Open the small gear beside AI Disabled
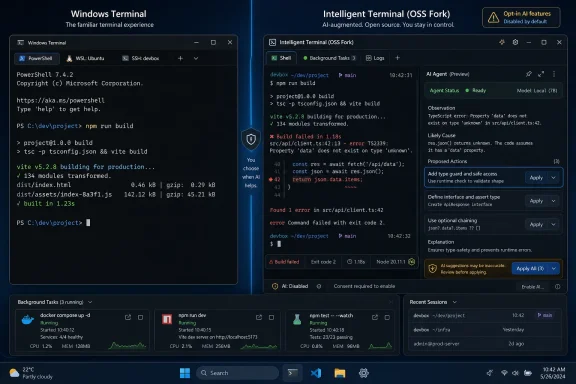 tap(319, 286)
